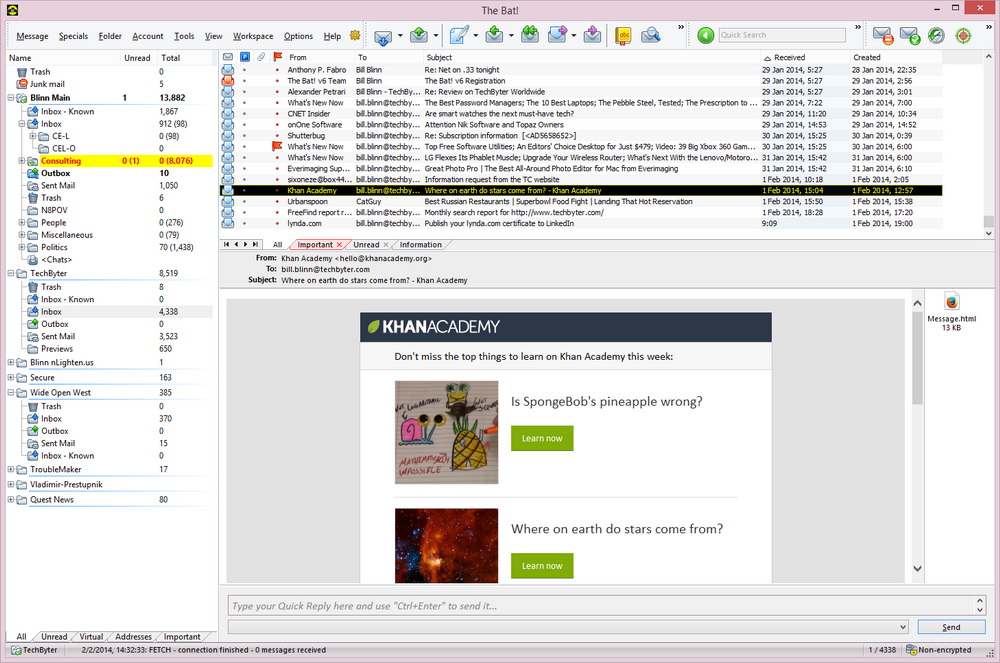1000x663 pixels.
Task: Open dropdown arrow next to Reply icon
Action: [x=511, y=36]
